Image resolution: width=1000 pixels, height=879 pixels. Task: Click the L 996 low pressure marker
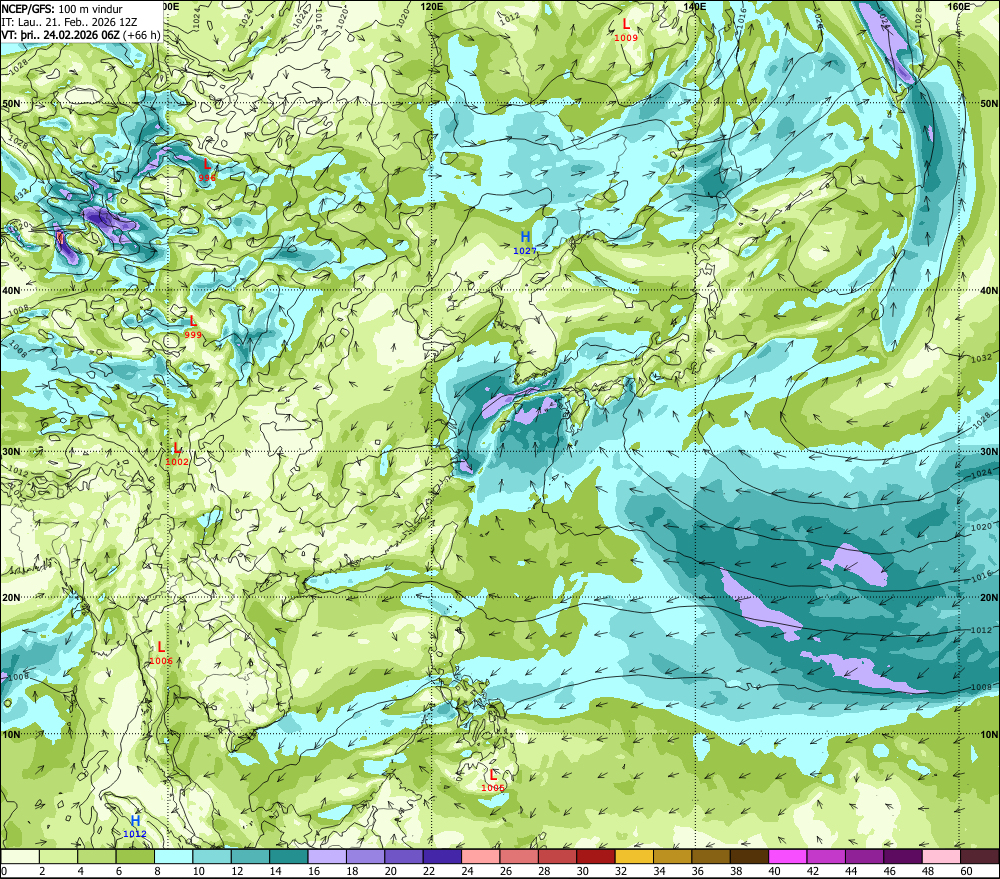(x=207, y=170)
